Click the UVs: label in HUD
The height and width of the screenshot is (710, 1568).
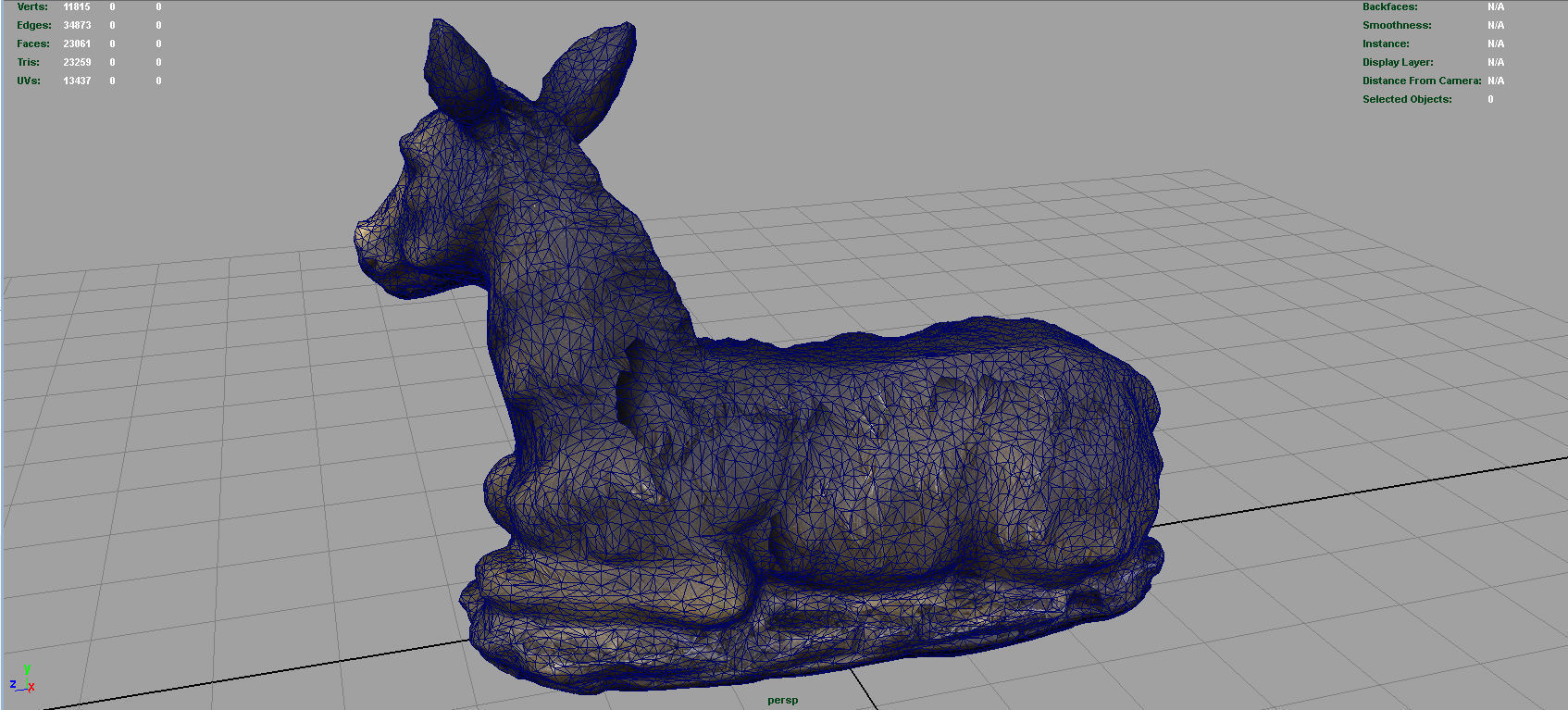(29, 81)
